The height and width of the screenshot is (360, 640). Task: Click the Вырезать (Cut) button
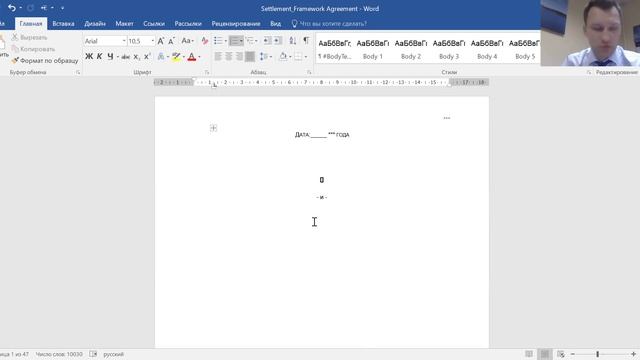29,37
